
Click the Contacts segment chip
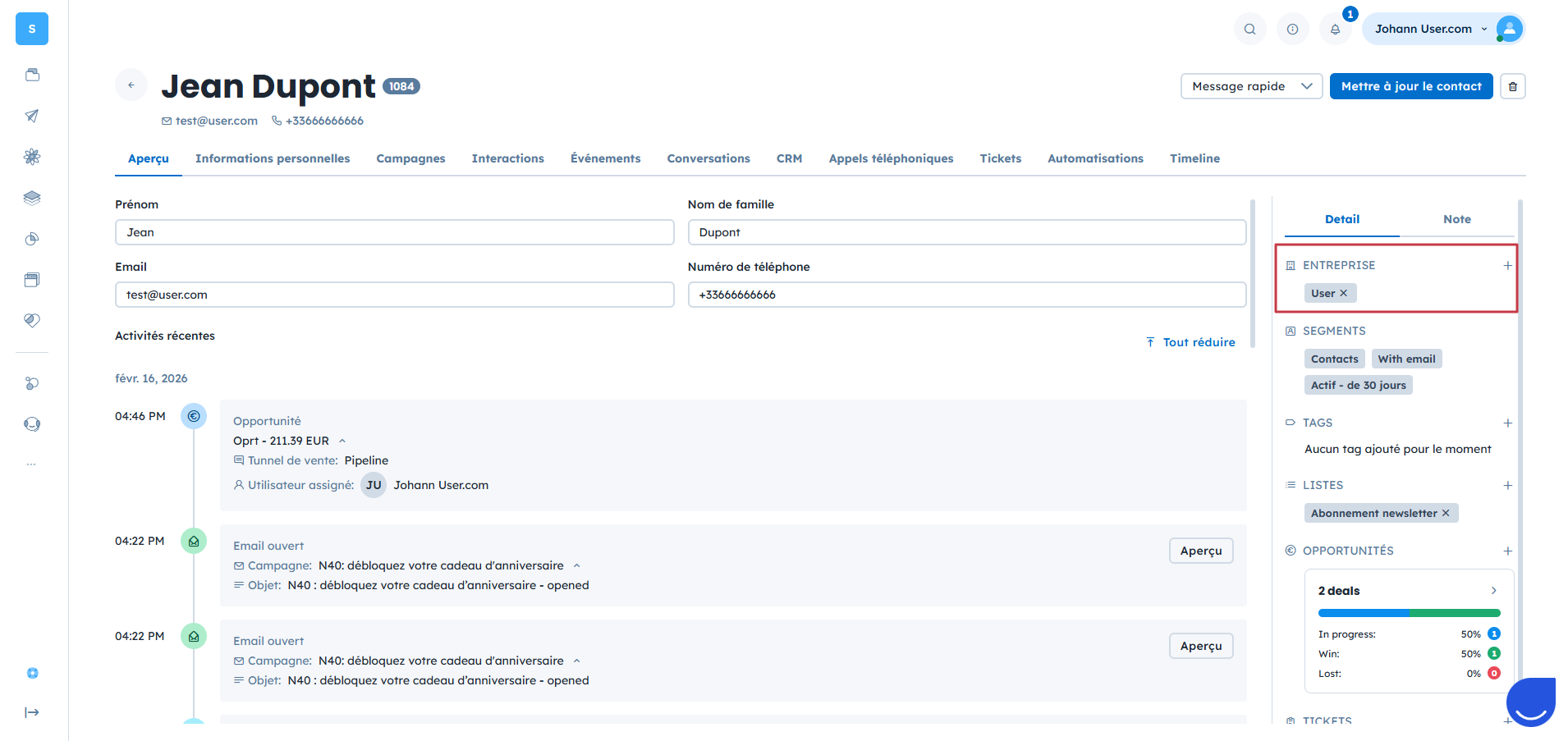(x=1334, y=359)
